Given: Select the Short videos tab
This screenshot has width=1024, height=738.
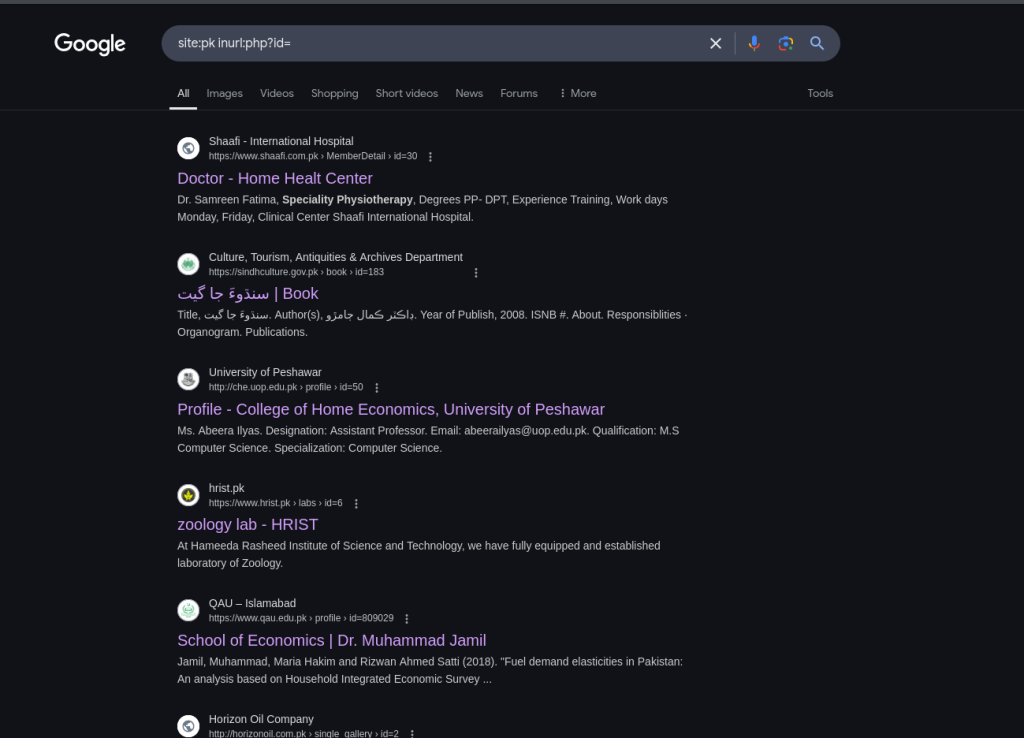Looking at the screenshot, I should (406, 93).
